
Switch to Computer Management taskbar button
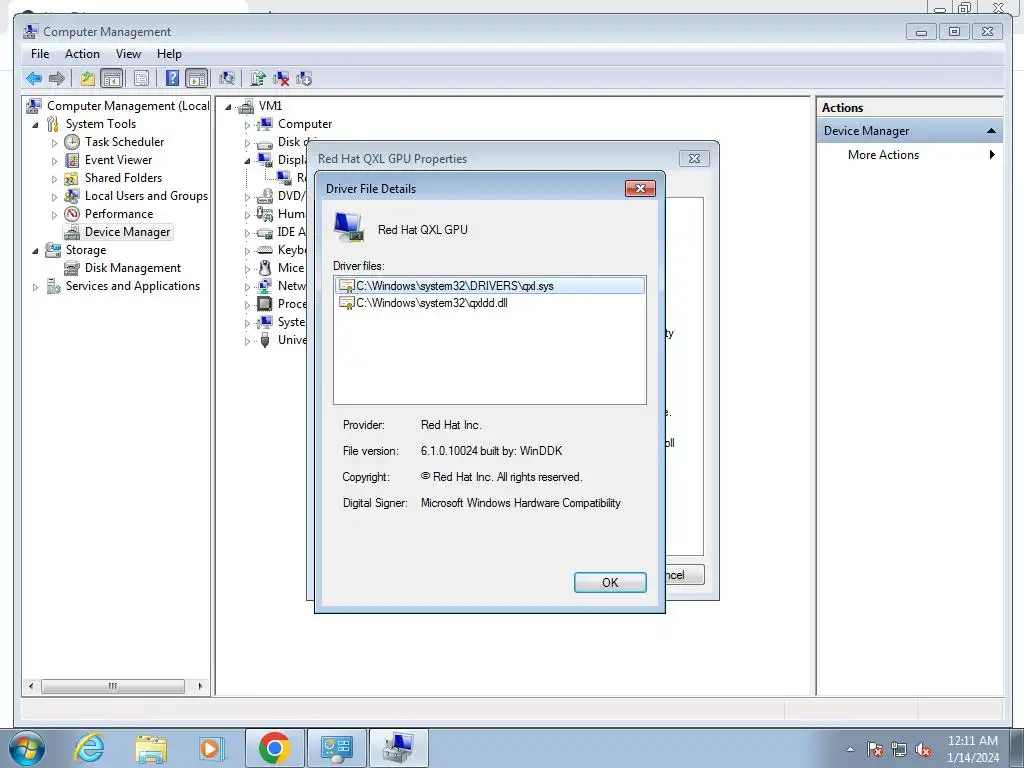(398, 748)
